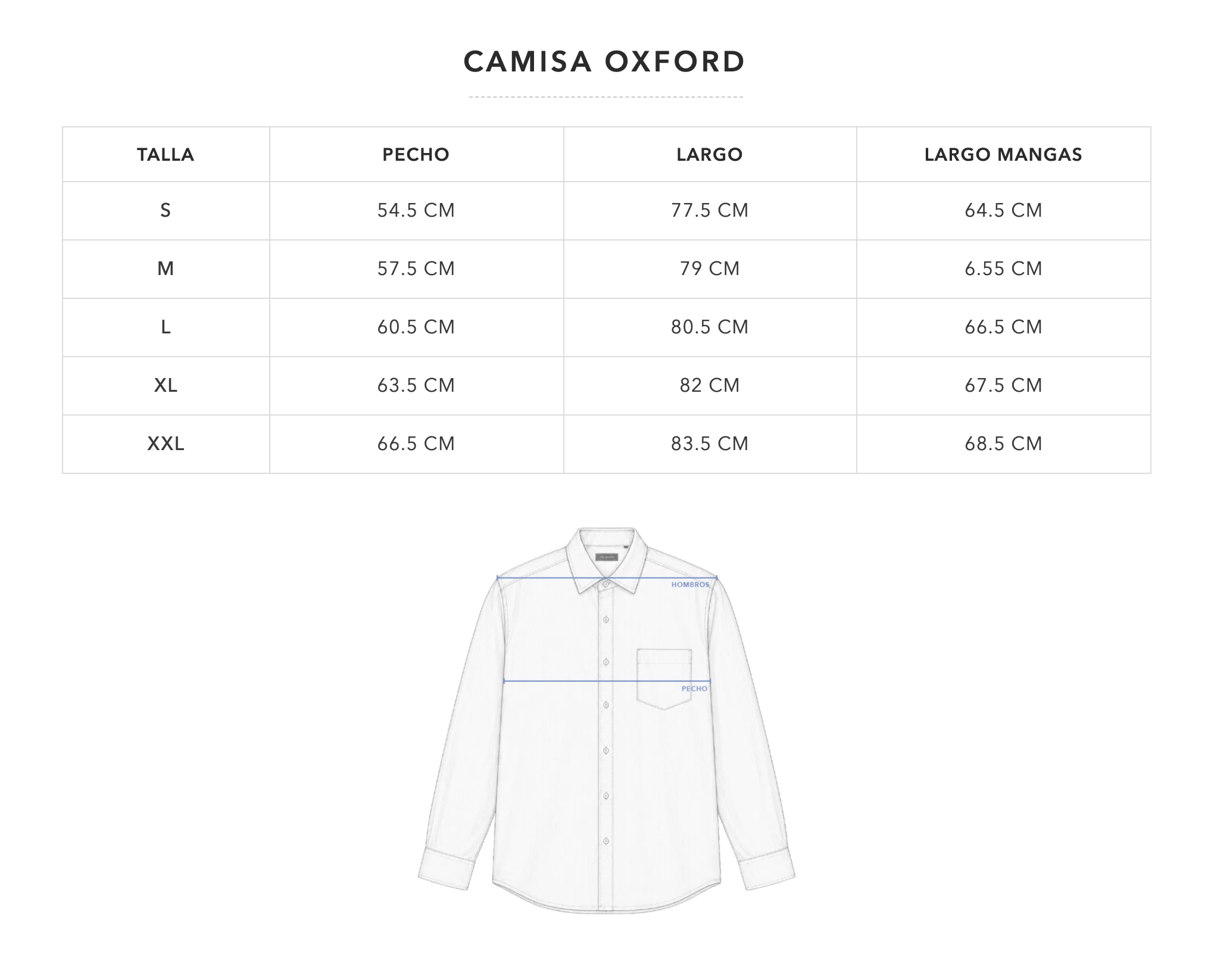
Task: Click the 79 CM length cell
Action: tap(710, 269)
